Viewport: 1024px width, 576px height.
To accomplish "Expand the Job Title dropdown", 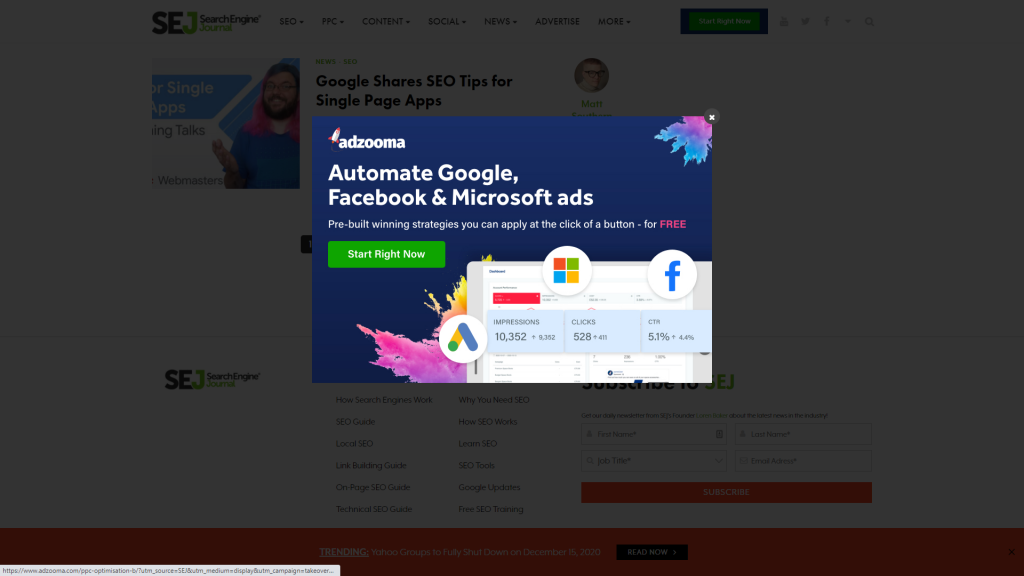I will pos(654,461).
